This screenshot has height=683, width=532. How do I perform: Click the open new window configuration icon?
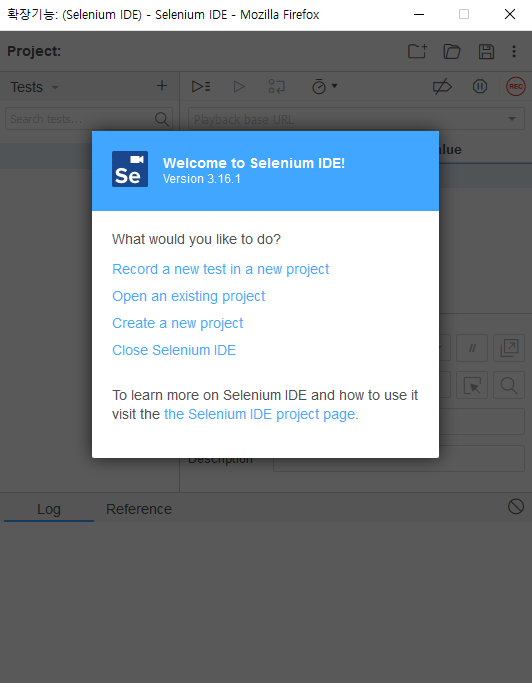coord(509,348)
